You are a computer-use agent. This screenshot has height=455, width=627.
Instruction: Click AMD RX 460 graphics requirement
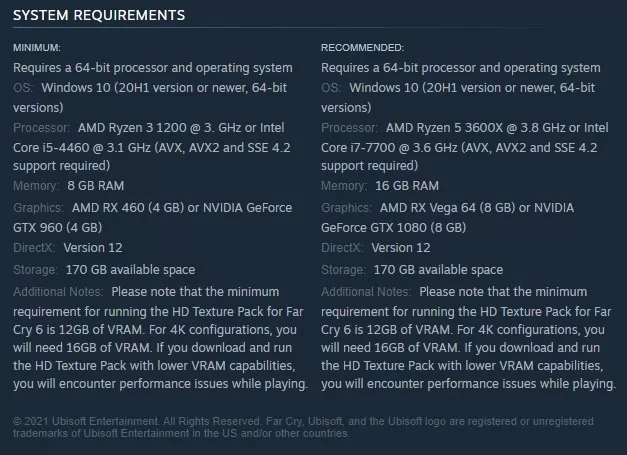coord(182,208)
